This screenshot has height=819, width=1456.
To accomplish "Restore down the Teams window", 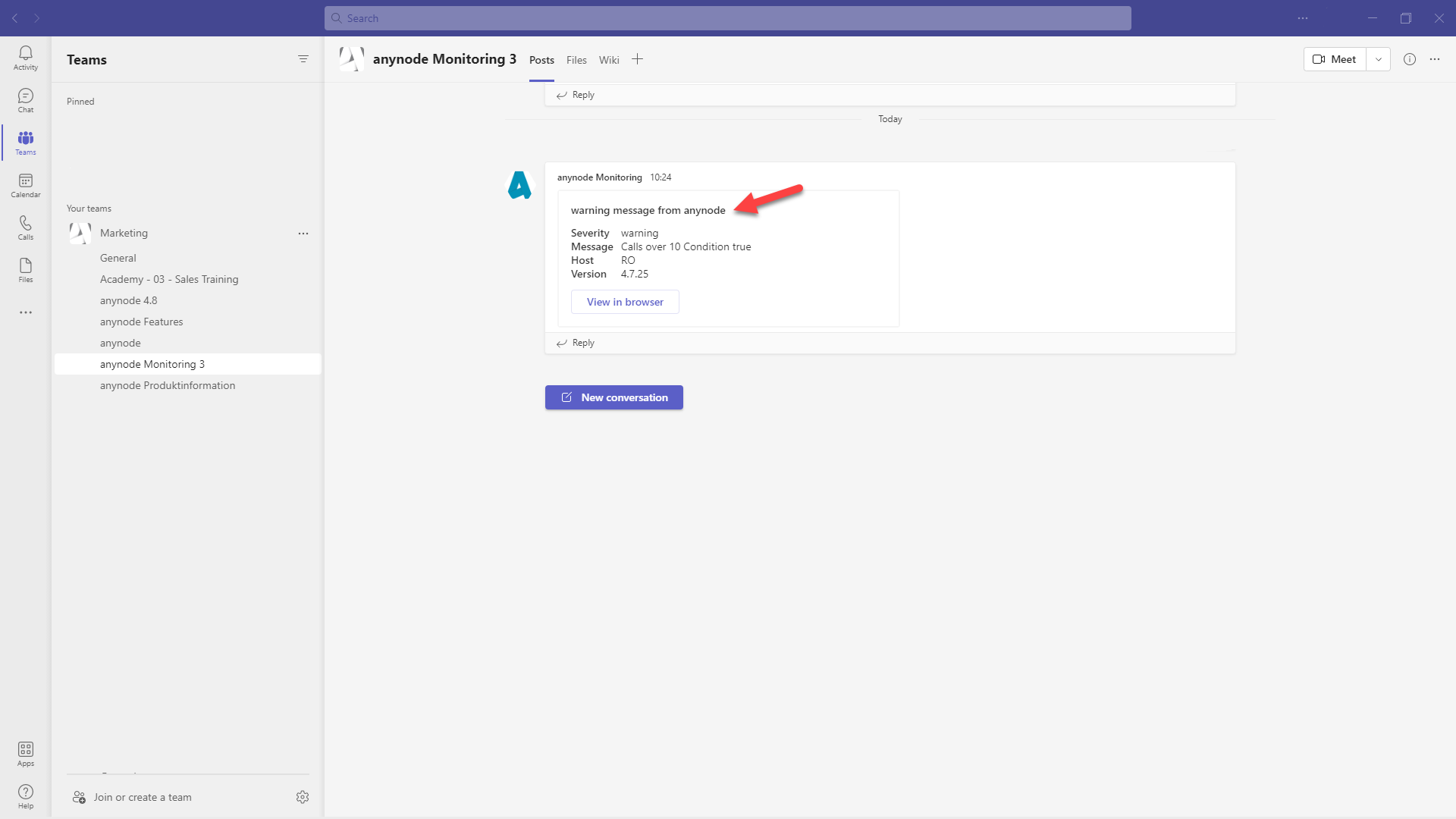I will tap(1406, 18).
